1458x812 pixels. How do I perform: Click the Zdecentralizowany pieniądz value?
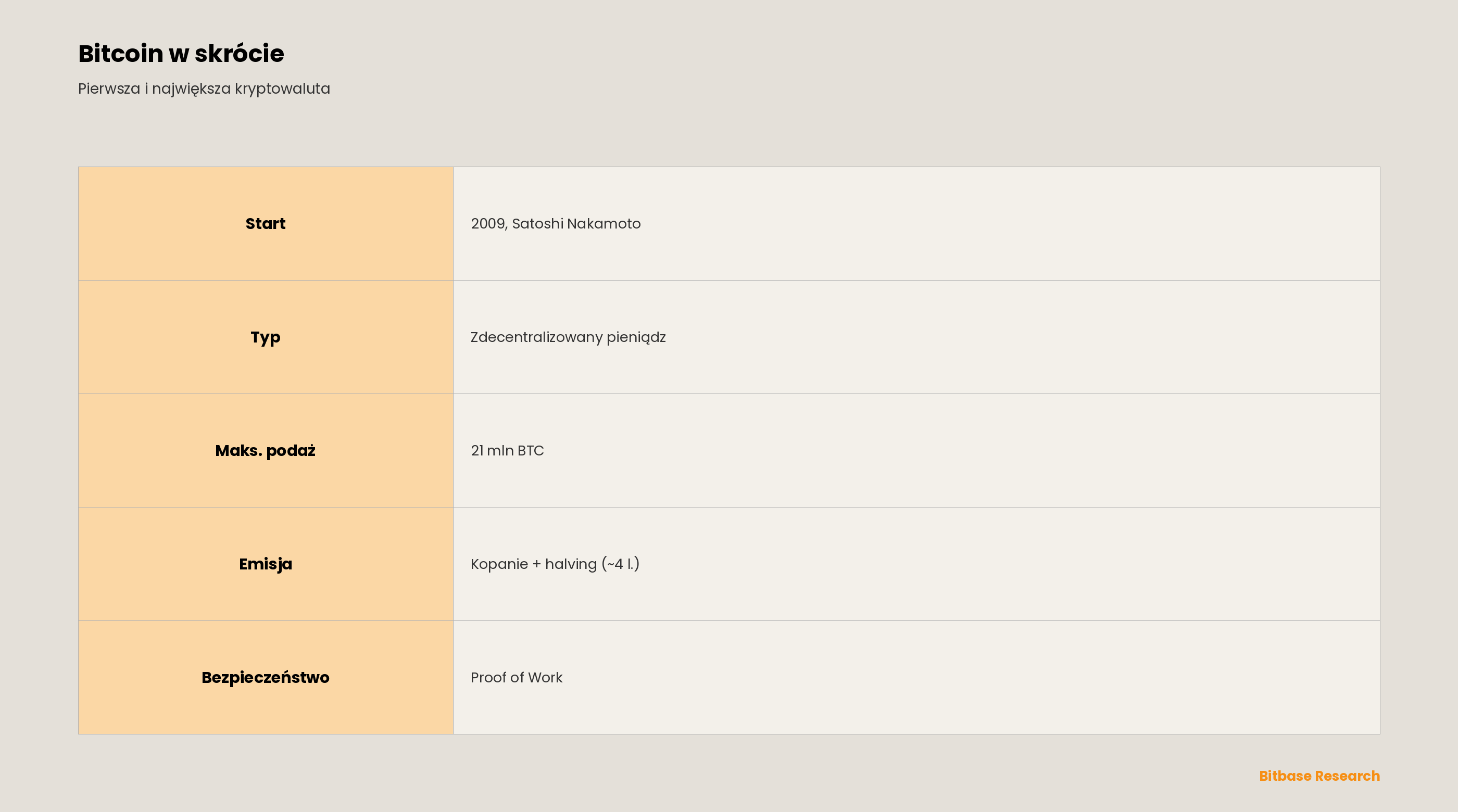[x=568, y=337]
